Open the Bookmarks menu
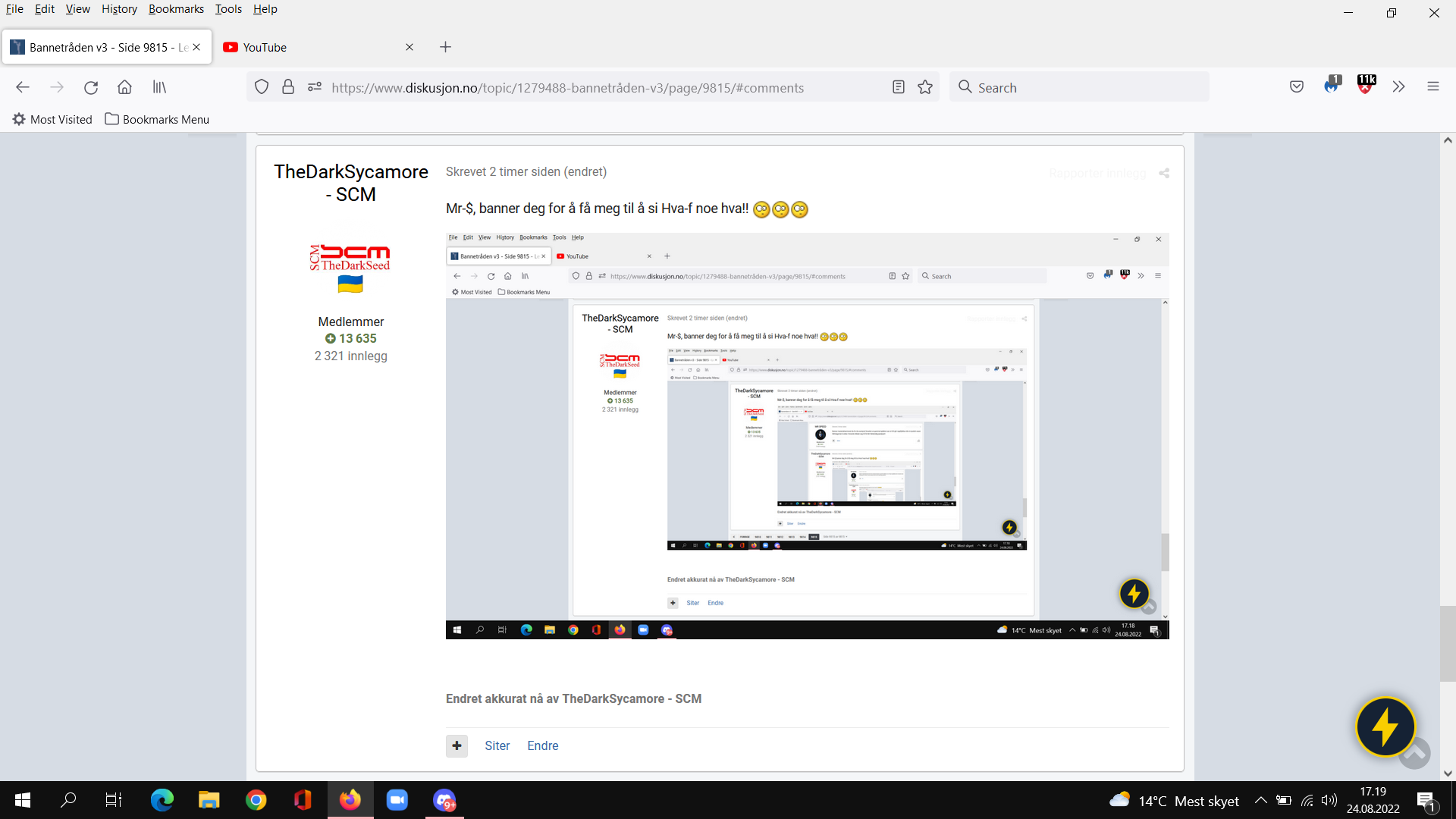Screen dimensions: 1456x819 176,9
